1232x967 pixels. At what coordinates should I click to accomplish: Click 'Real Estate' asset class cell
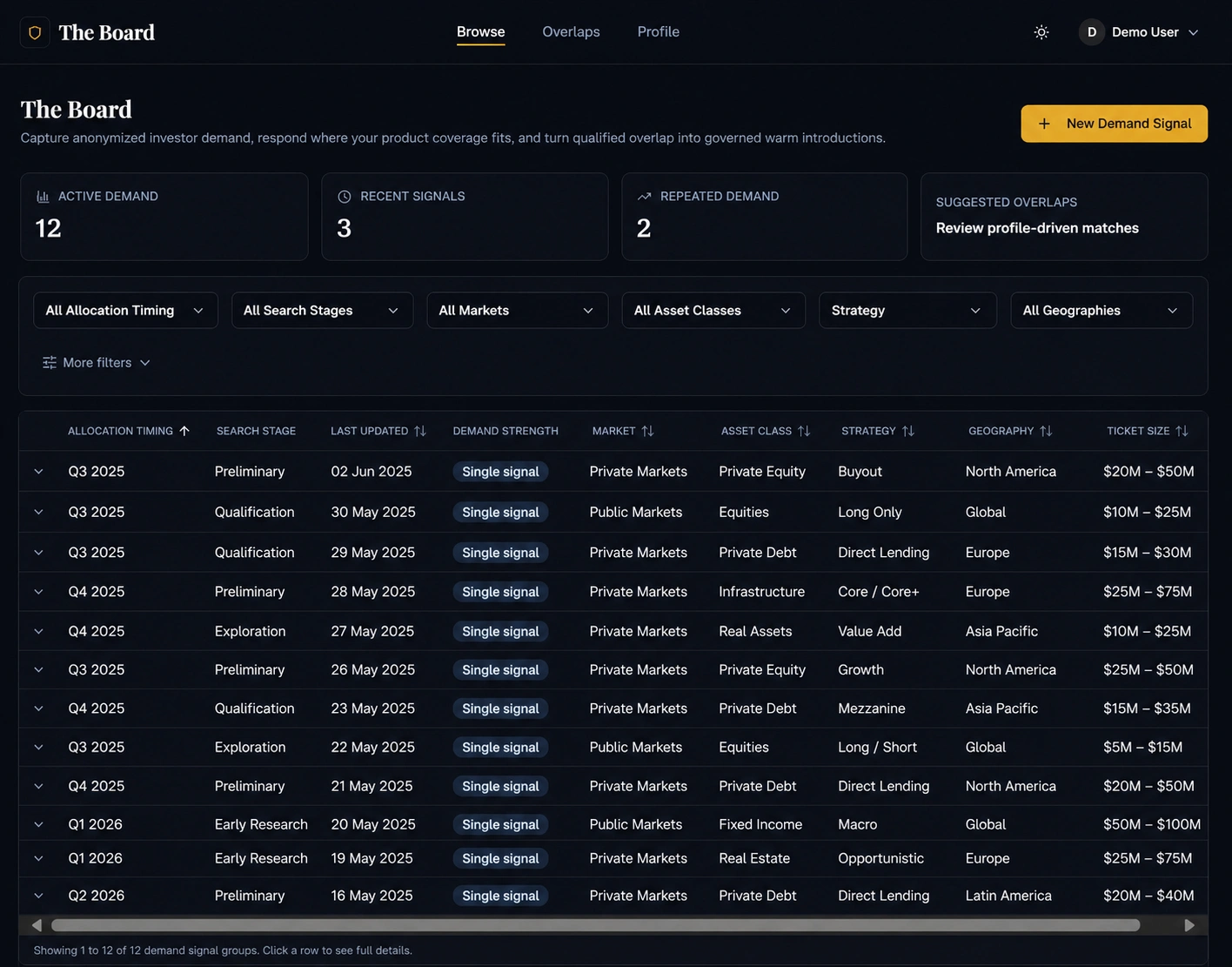coord(754,858)
